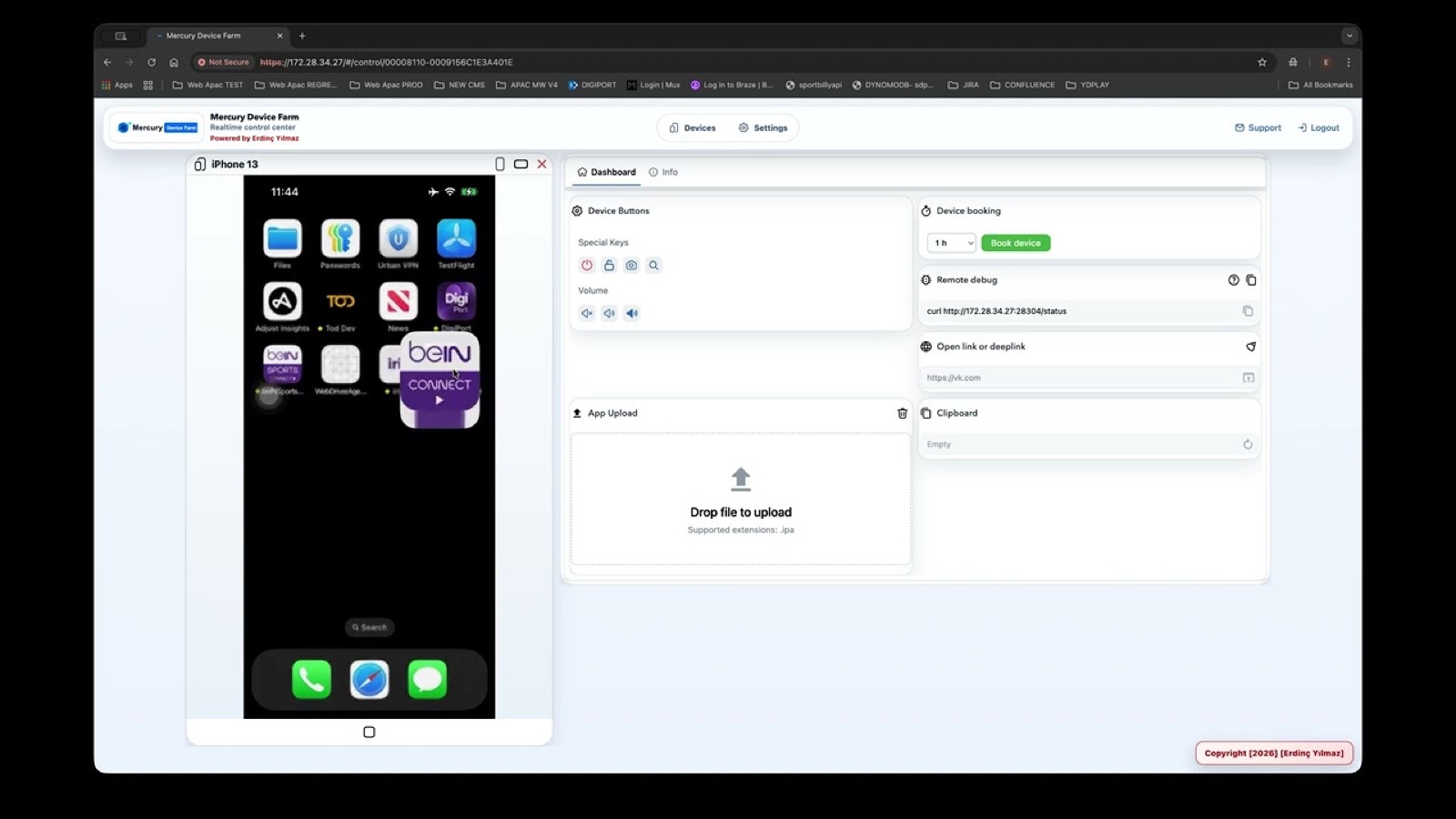Open the All Bookmarks folder
This screenshot has width=1456, height=819.
pos(1320,85)
